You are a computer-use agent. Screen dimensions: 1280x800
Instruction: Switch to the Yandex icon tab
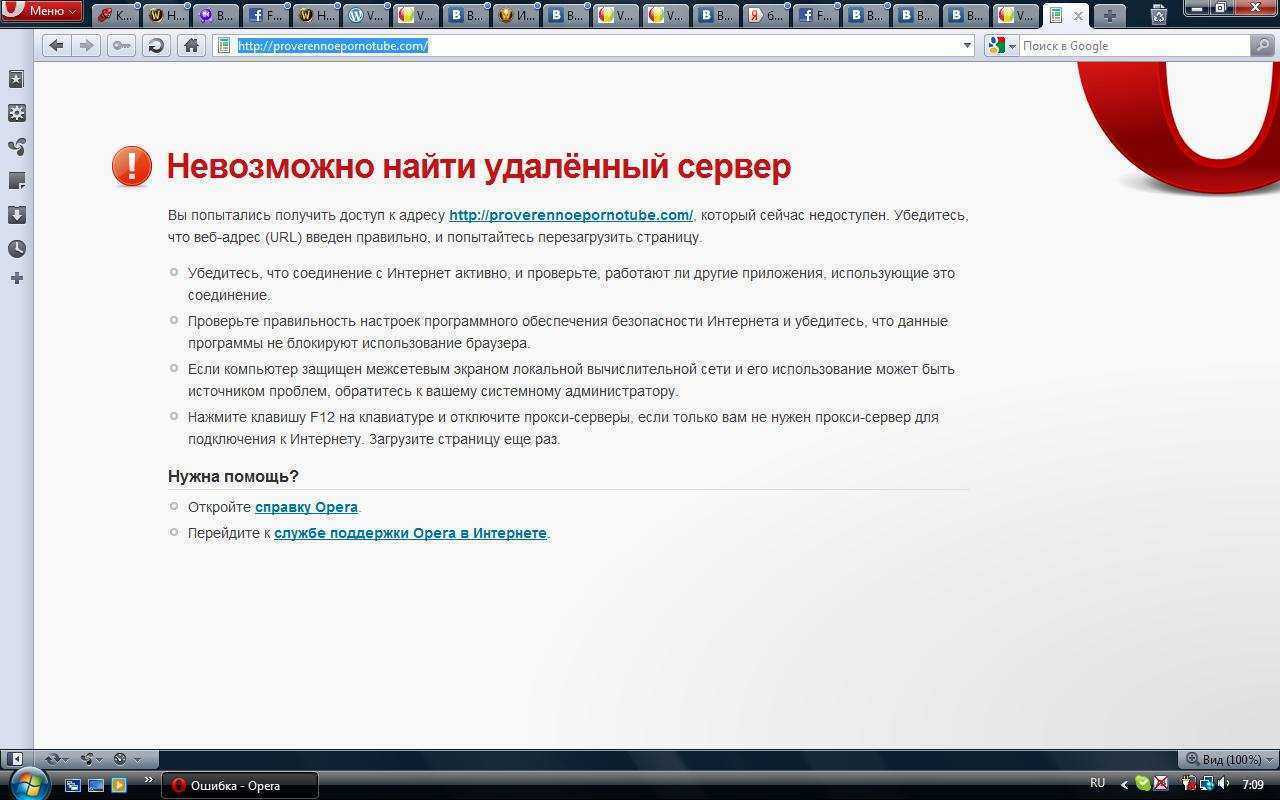coord(766,15)
